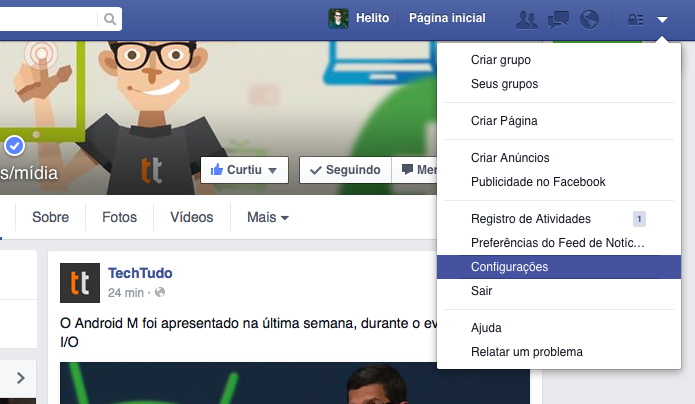Collapse the account dropdown arrow
The height and width of the screenshot is (404, 695).
point(663,19)
